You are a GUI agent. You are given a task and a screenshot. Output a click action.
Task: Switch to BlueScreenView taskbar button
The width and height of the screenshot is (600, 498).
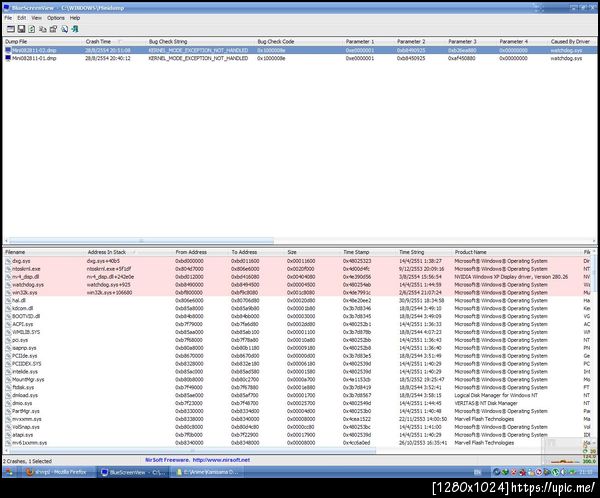pyautogui.click(x=132, y=472)
